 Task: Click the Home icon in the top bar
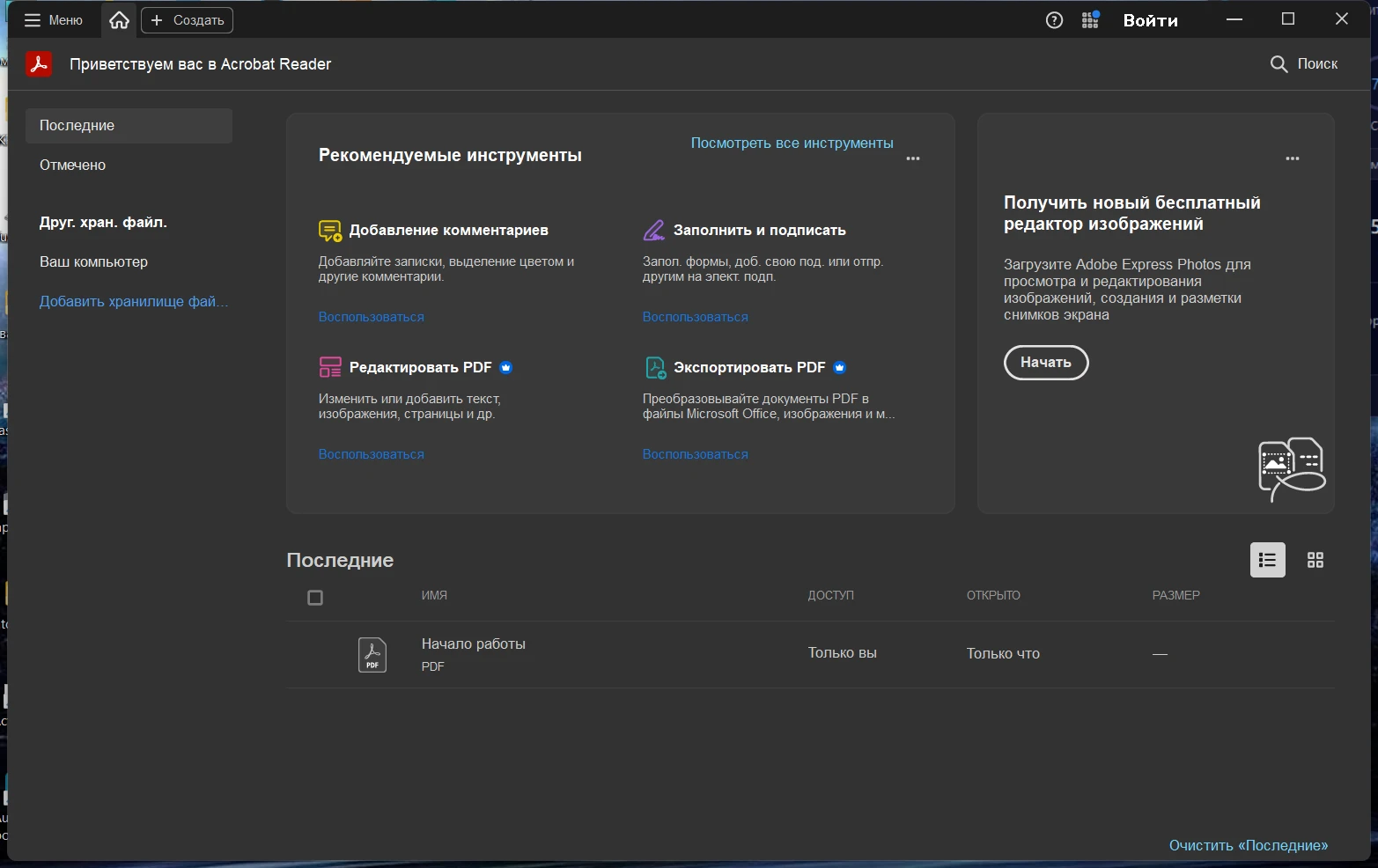(119, 20)
